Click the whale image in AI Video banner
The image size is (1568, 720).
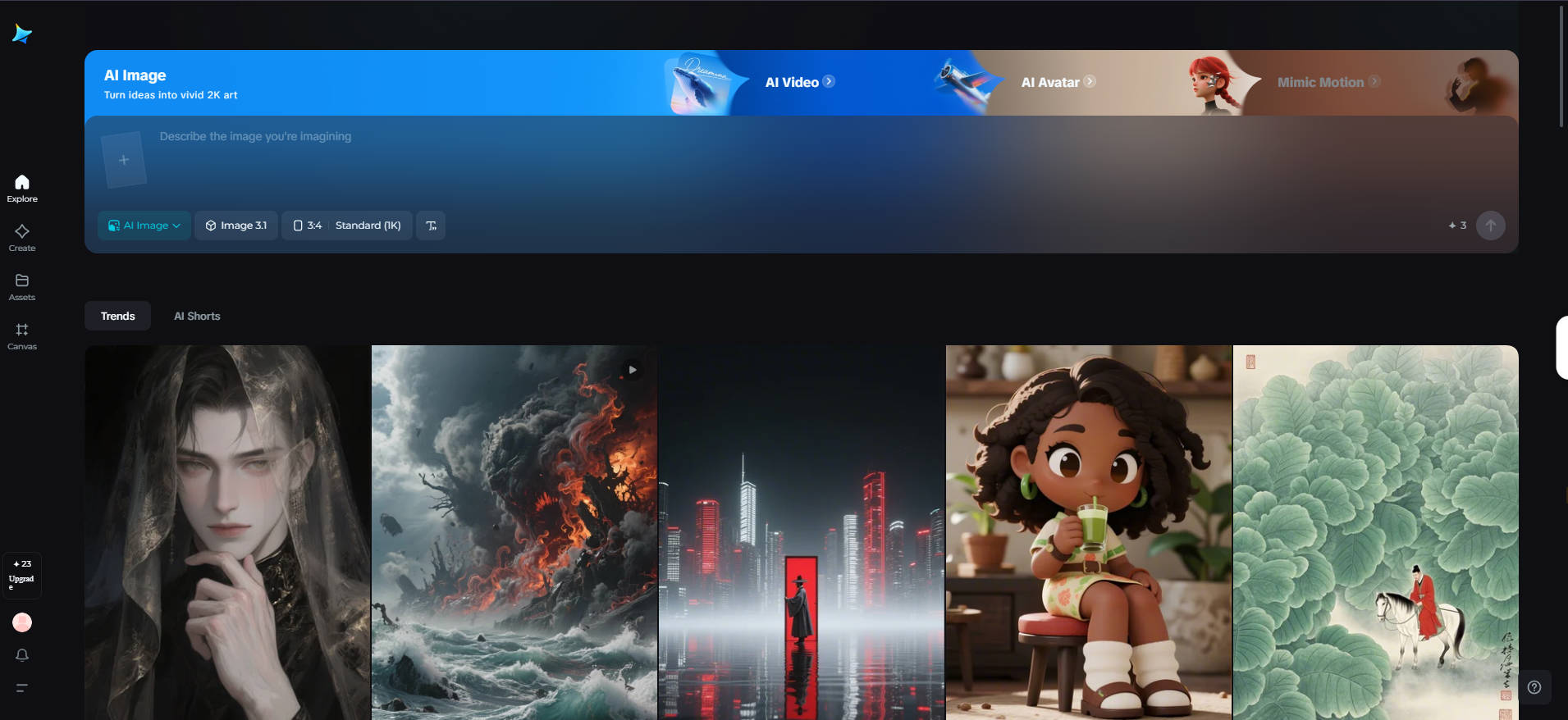(702, 84)
